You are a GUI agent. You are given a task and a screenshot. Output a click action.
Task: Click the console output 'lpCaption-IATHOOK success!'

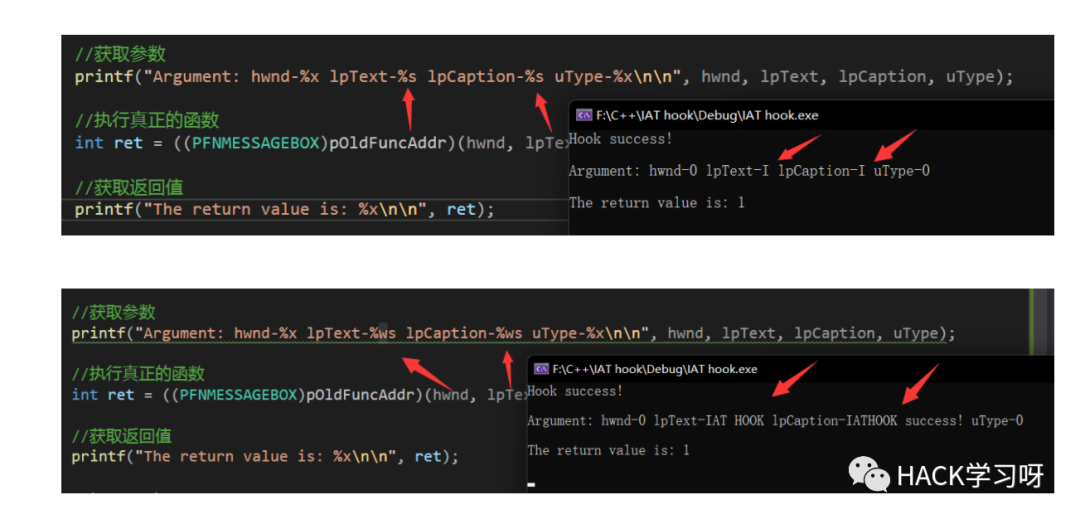point(867,420)
